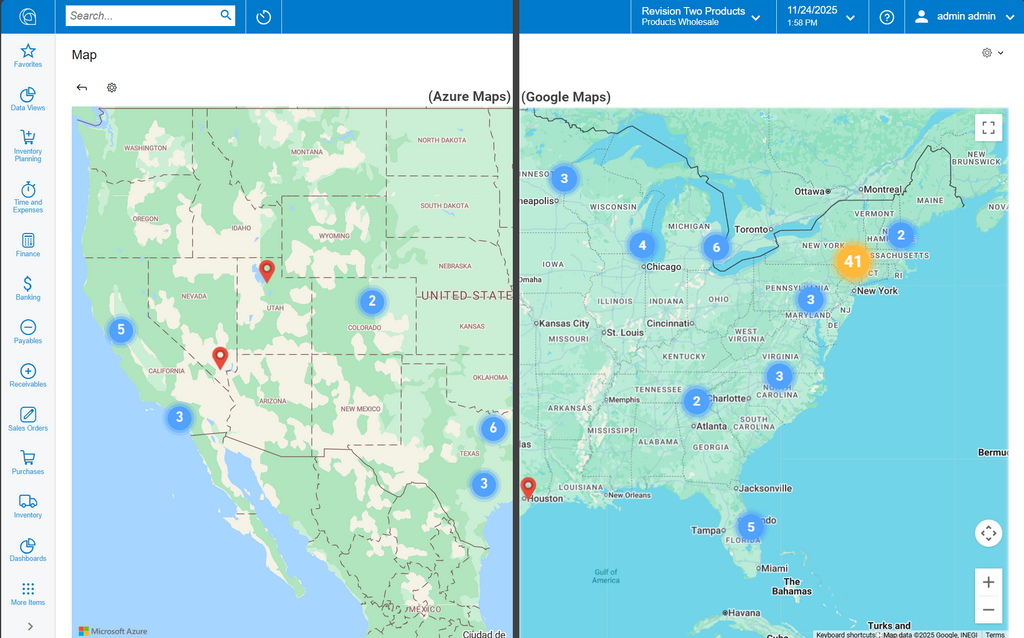Open More Items menu in sidebar
The height and width of the screenshot is (638, 1024).
28,594
